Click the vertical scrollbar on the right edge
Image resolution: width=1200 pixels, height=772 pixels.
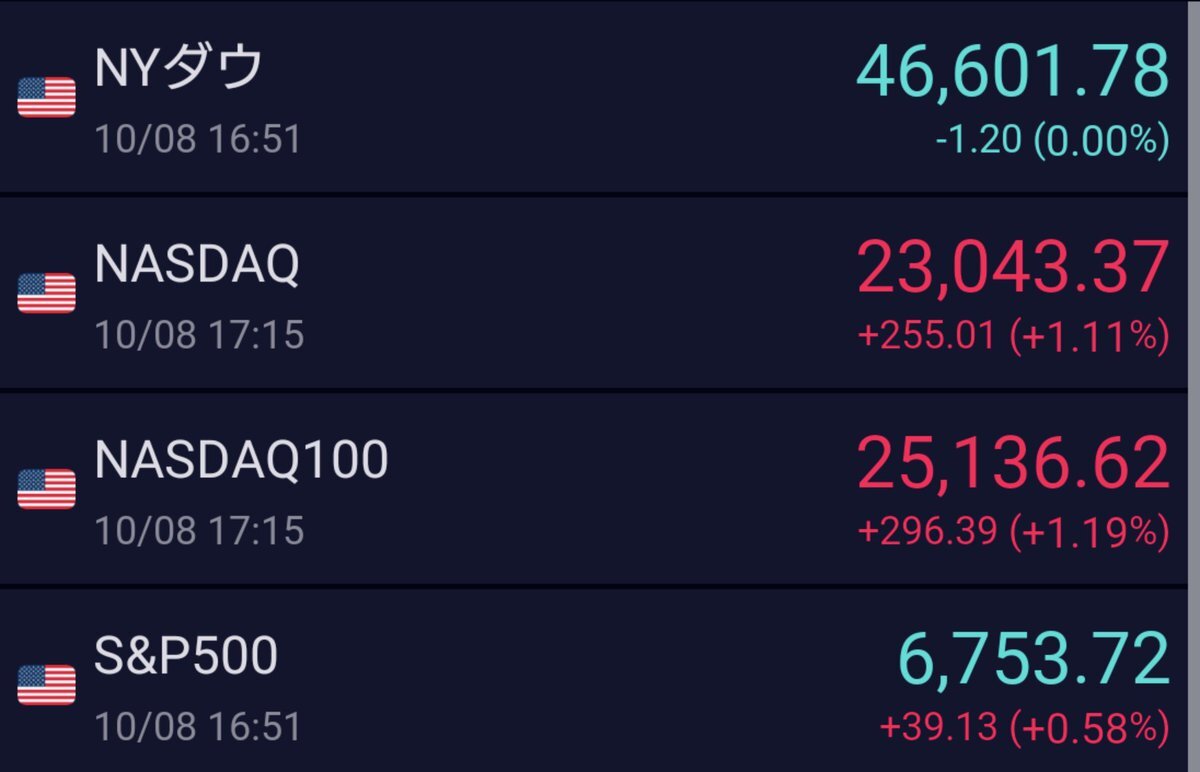coord(1192,386)
